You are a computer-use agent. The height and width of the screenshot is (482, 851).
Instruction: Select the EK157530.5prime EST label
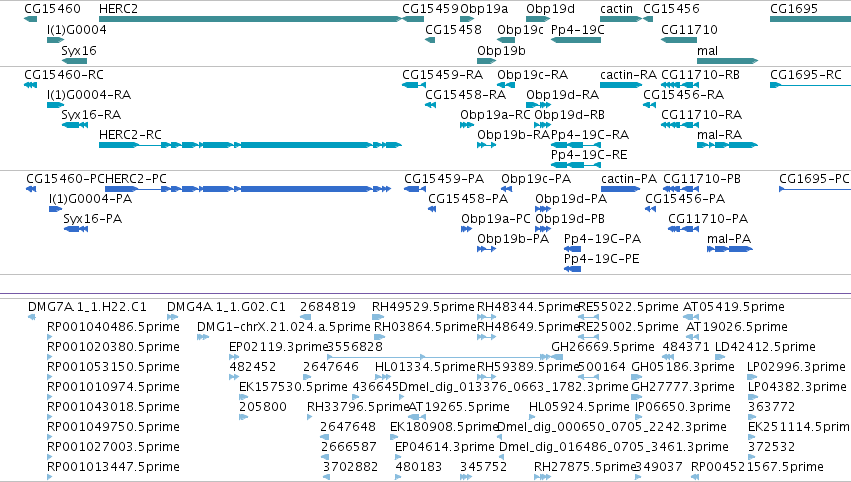pos(293,387)
